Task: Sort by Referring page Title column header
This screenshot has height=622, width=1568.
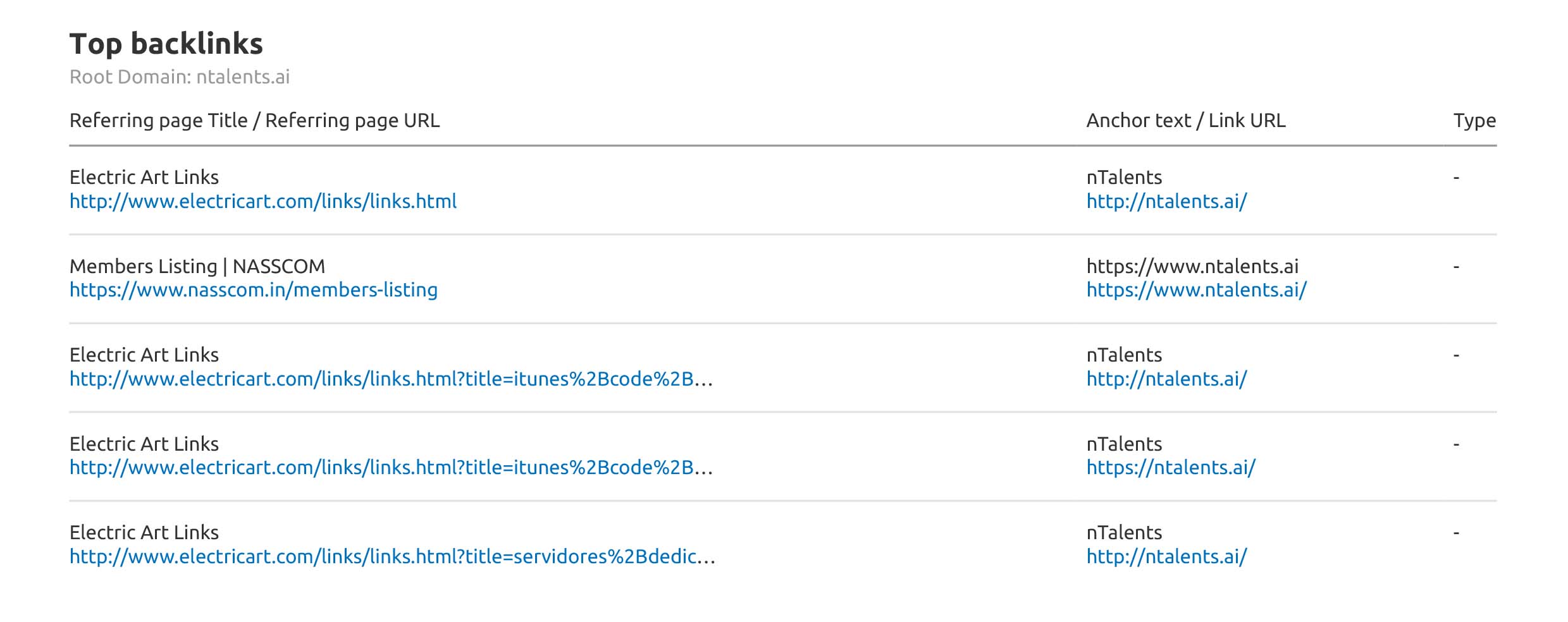Action: (x=254, y=121)
